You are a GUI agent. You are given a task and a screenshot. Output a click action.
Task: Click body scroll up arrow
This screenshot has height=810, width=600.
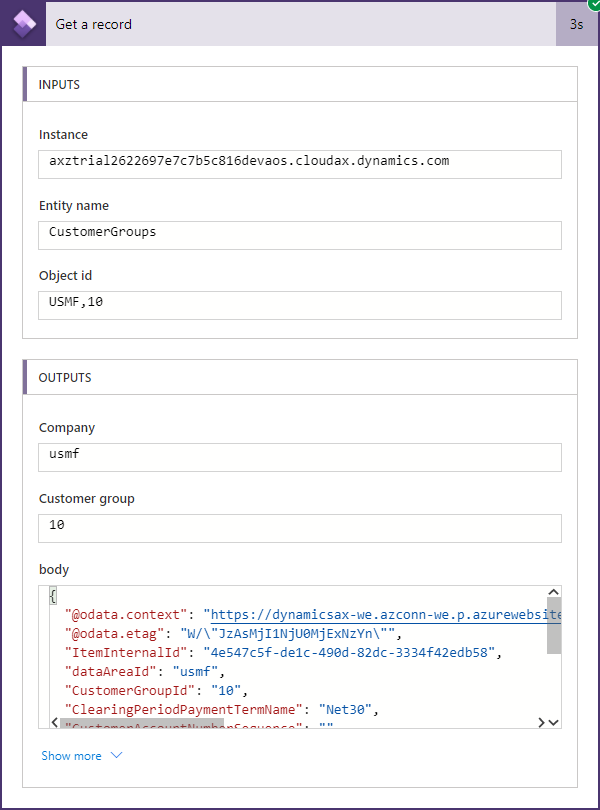553,592
